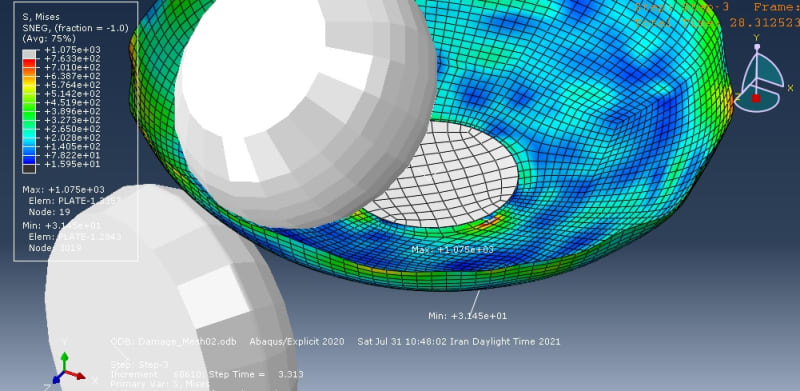Click 'Abaqus/Explicit 2020' title block text
Screen dimensions: 800x391
coord(297,341)
